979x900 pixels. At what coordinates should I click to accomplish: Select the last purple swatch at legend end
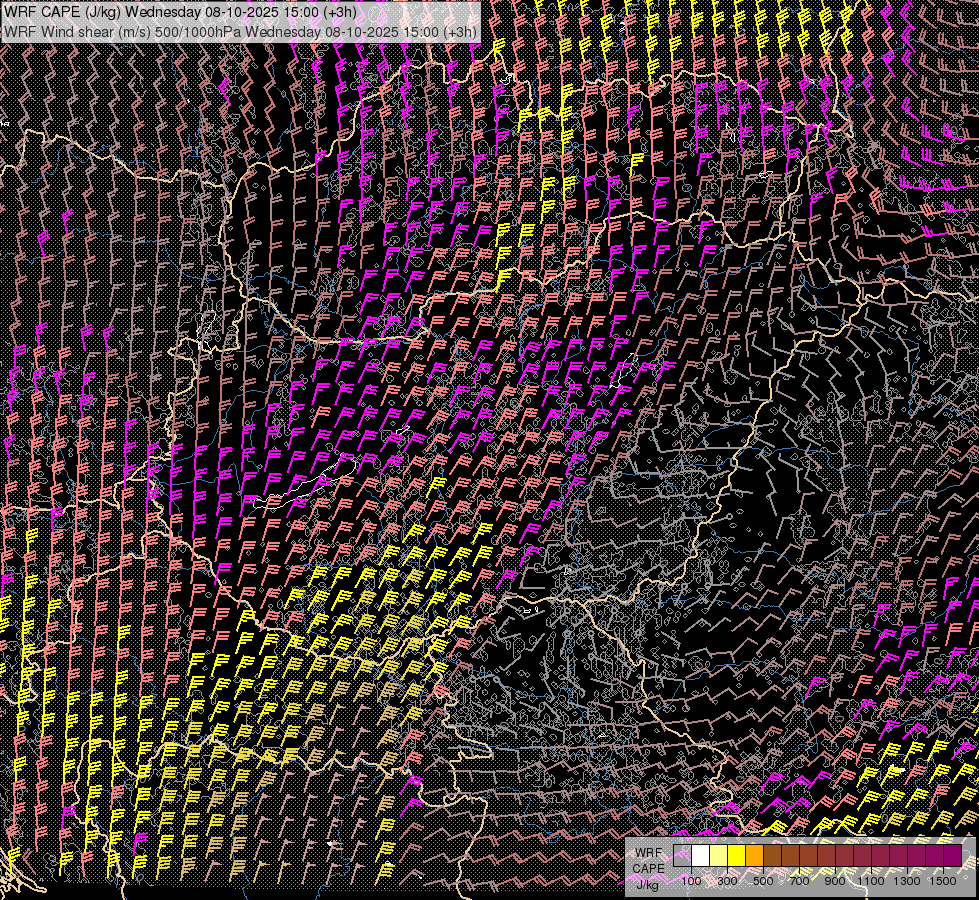[953, 856]
